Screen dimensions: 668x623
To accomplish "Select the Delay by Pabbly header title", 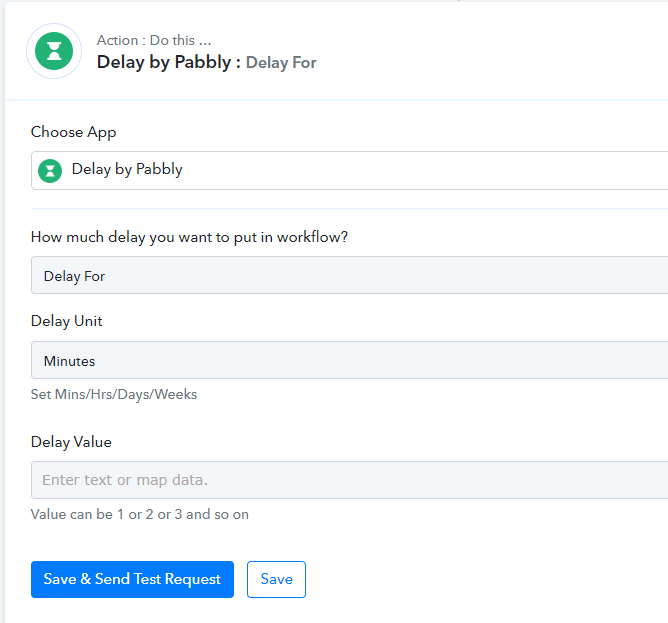I will (164, 62).
